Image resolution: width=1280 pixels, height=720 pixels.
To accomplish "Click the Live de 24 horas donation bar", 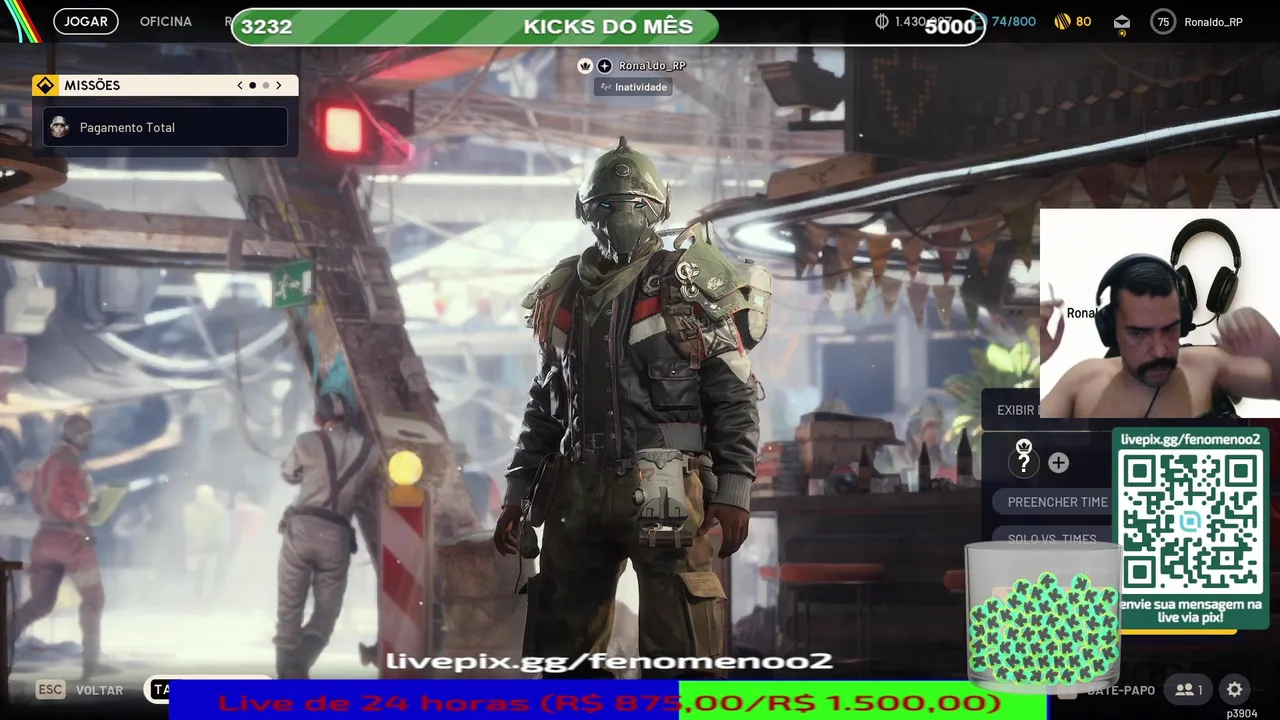I will pos(608,701).
